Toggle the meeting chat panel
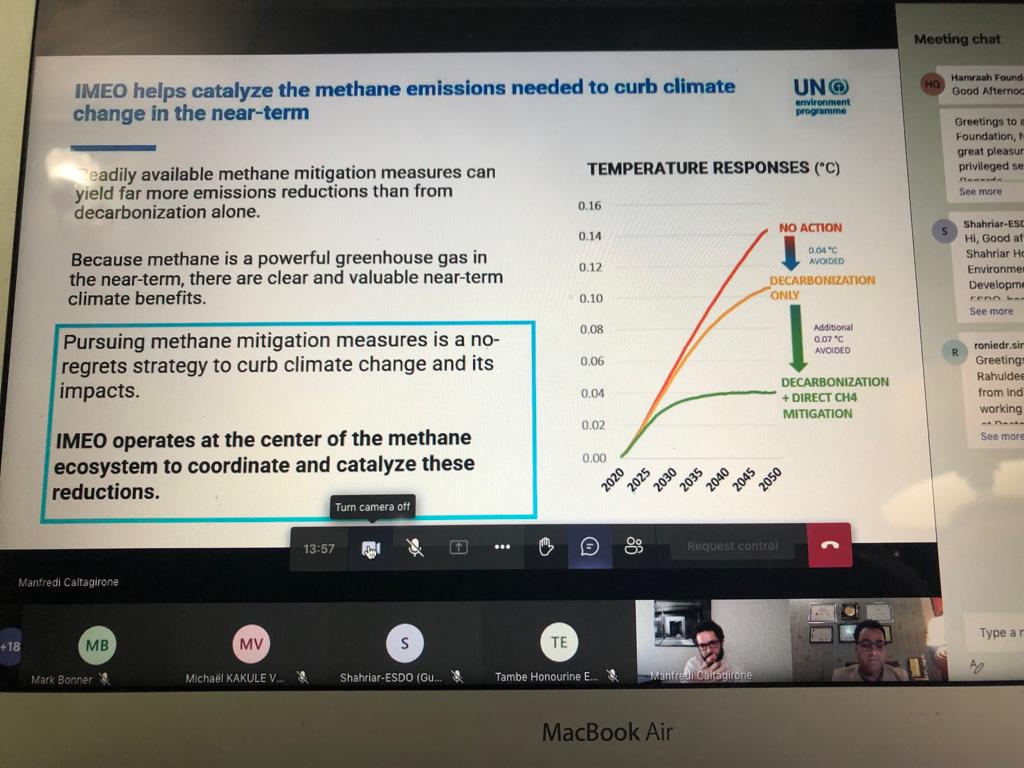Image resolution: width=1024 pixels, height=768 pixels. 590,546
